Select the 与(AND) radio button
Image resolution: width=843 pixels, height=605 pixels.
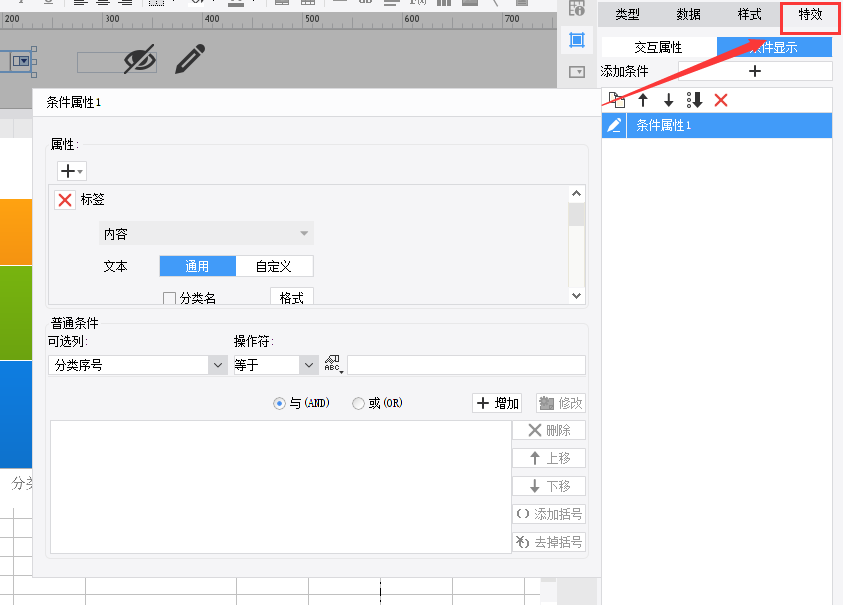click(x=279, y=403)
